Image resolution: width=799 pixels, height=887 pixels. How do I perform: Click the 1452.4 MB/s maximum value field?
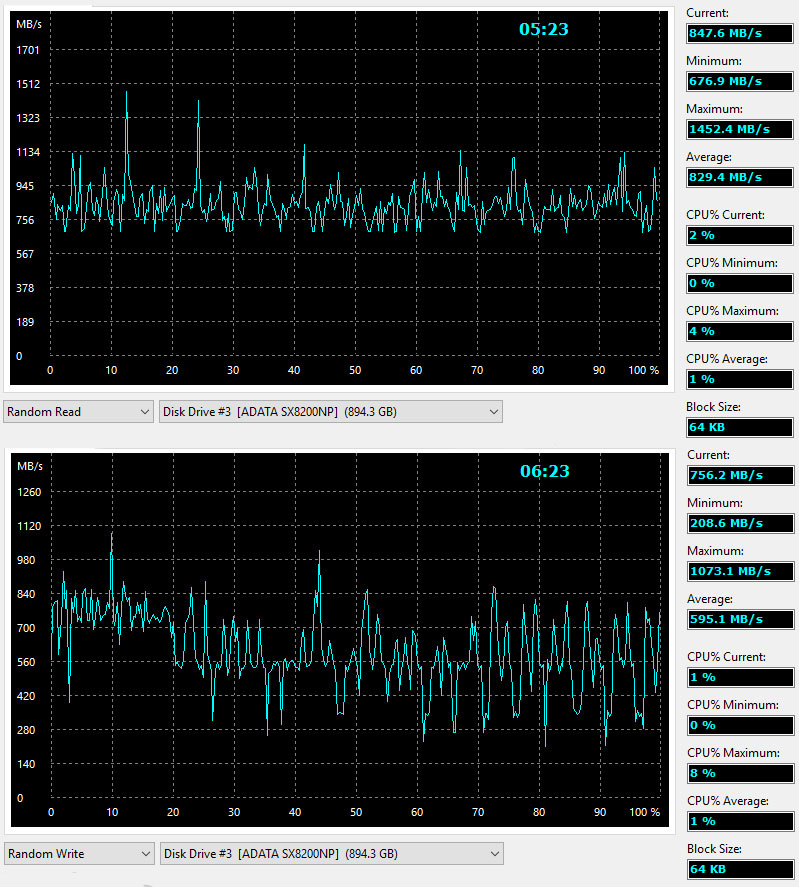coord(739,129)
